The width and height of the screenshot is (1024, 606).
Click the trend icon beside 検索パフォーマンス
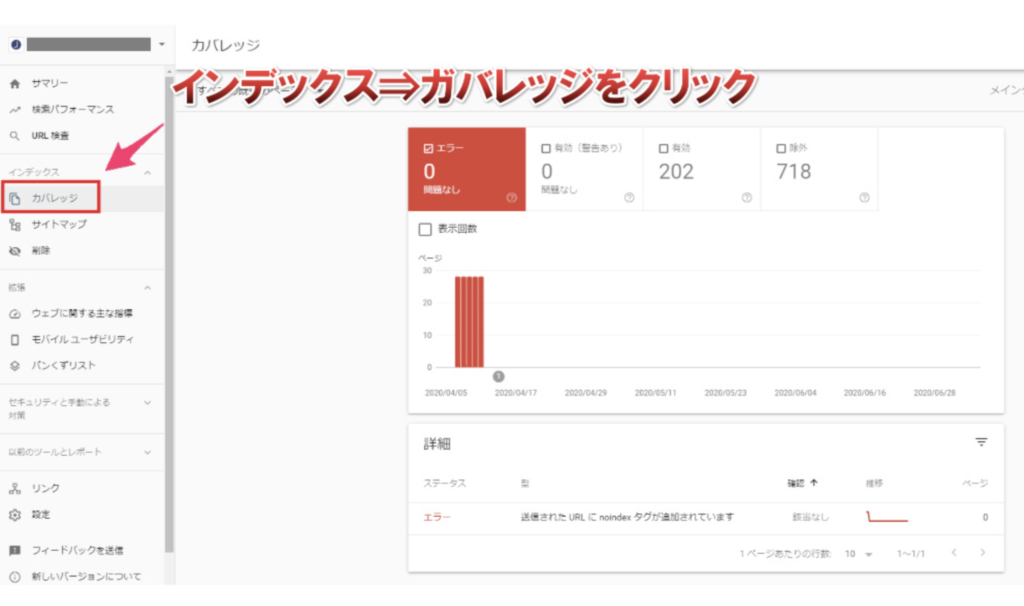(x=15, y=110)
